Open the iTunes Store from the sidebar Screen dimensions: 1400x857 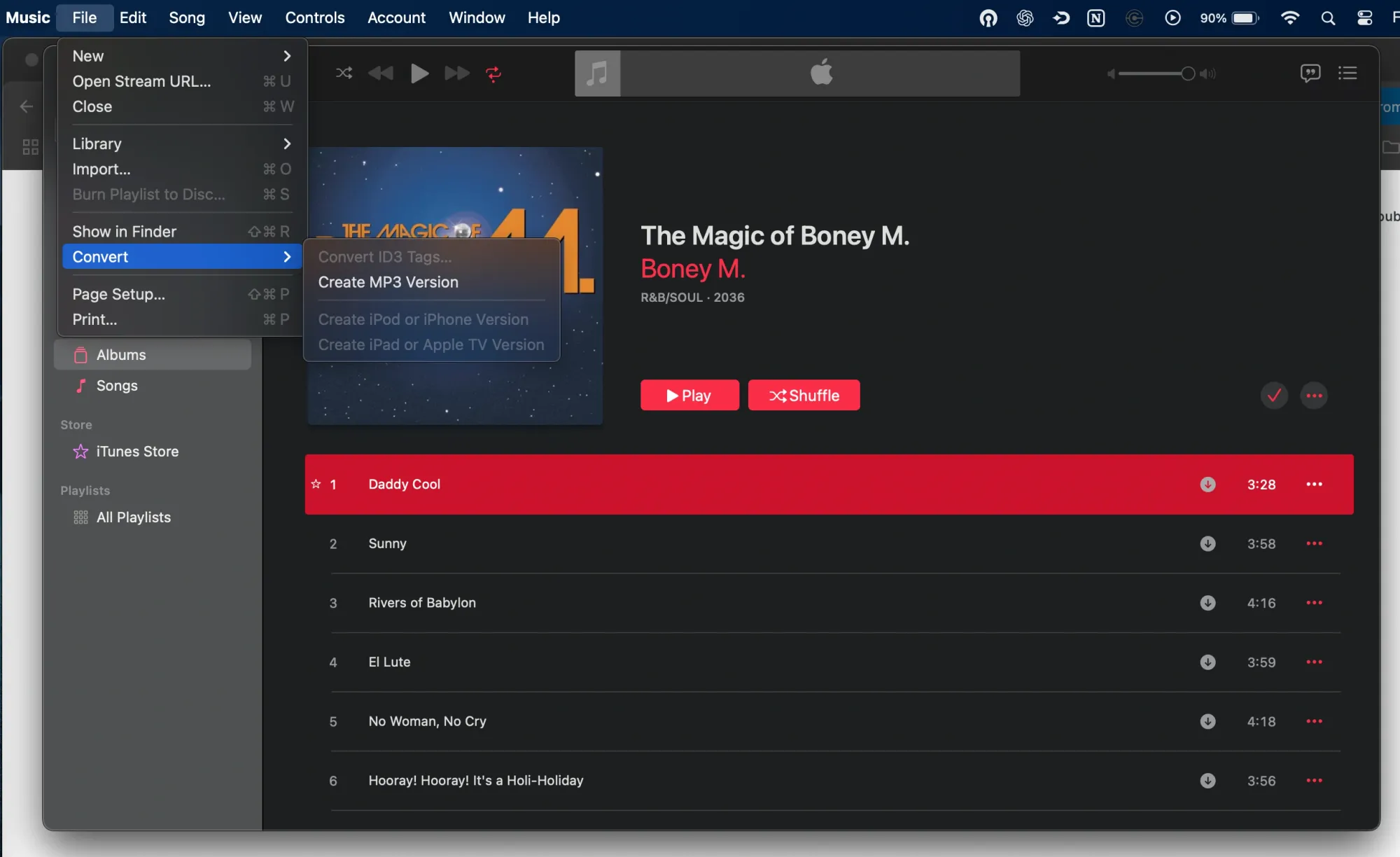click(x=137, y=452)
